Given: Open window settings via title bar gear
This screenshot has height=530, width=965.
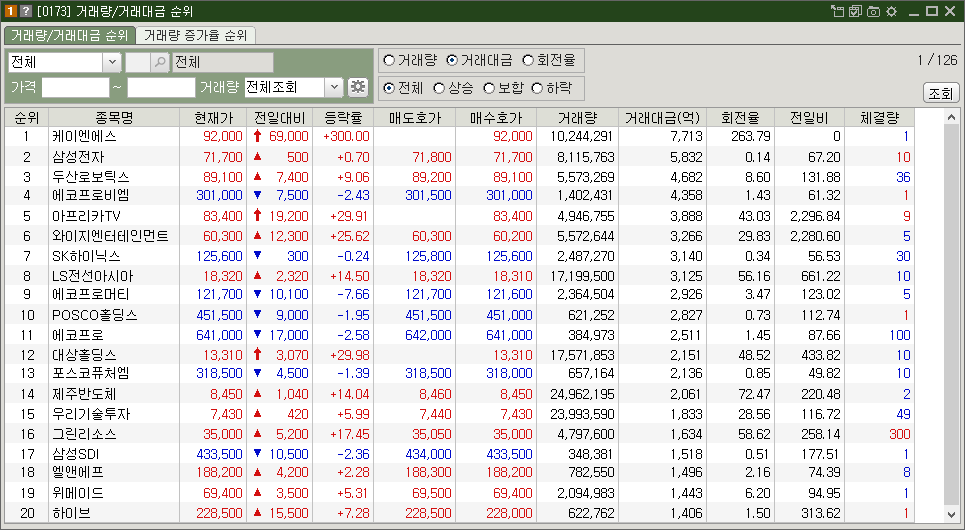Looking at the screenshot, I should click(x=891, y=11).
